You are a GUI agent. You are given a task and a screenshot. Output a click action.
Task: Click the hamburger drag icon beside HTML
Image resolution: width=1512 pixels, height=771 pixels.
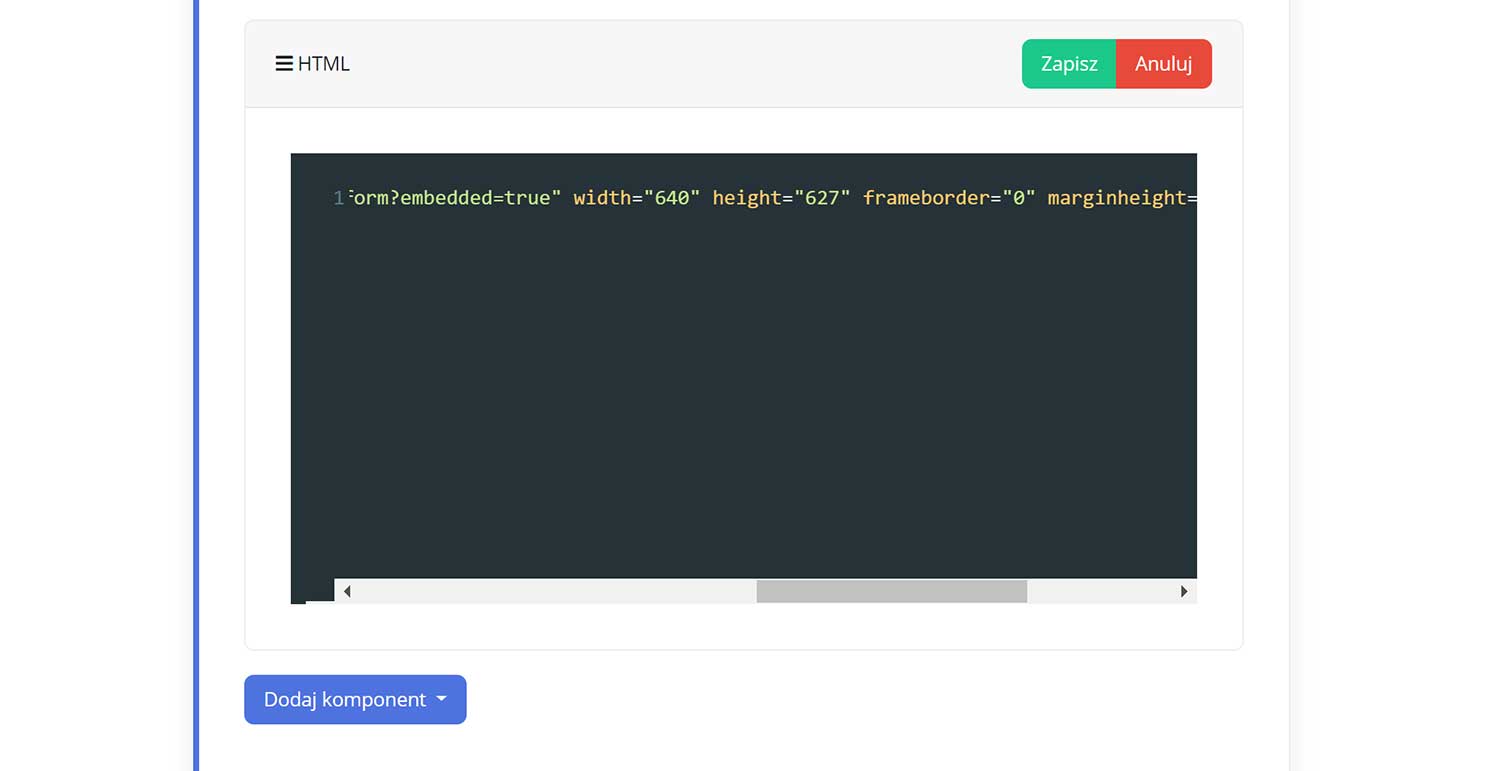pos(283,64)
